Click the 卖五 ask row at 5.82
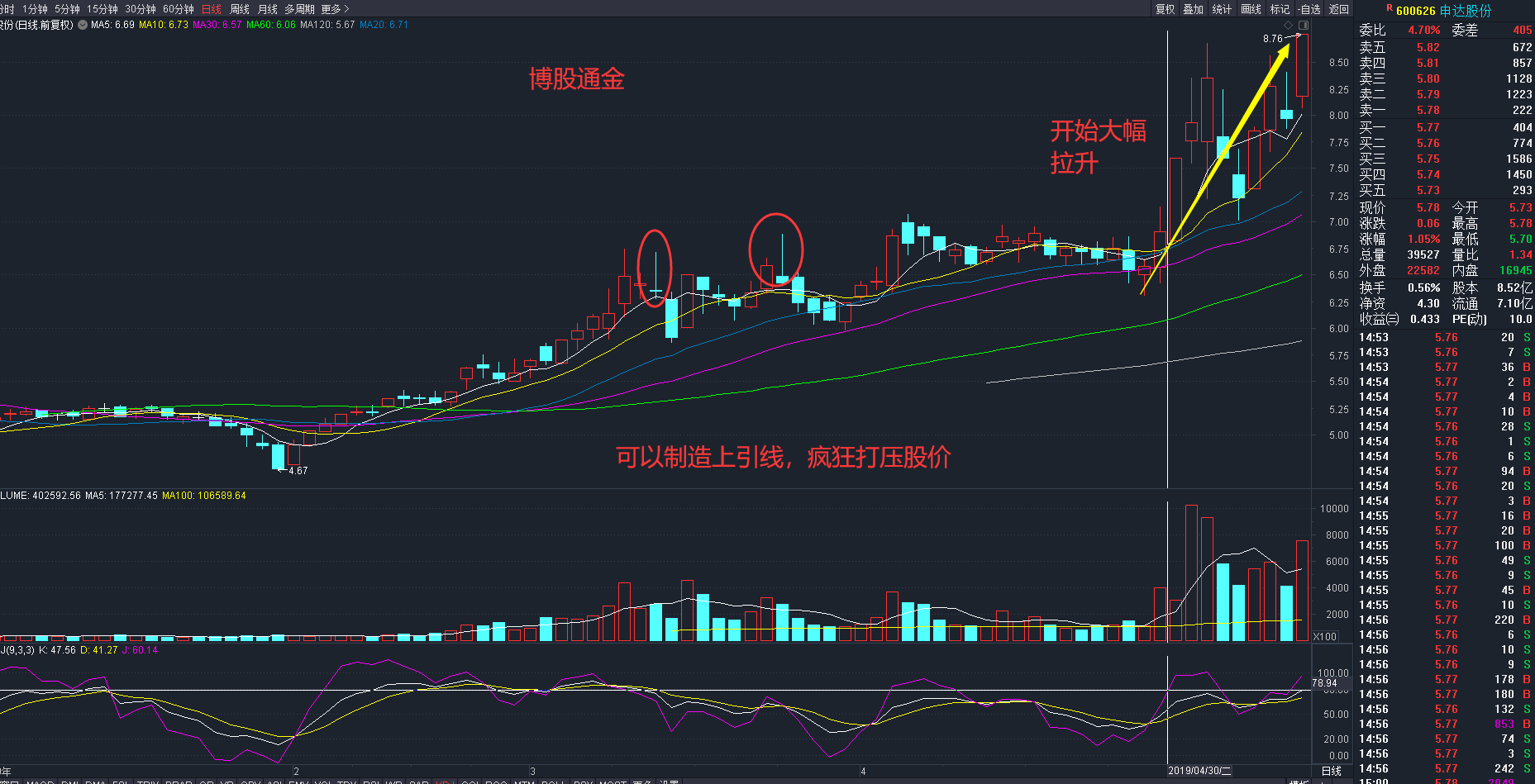 (1446, 47)
